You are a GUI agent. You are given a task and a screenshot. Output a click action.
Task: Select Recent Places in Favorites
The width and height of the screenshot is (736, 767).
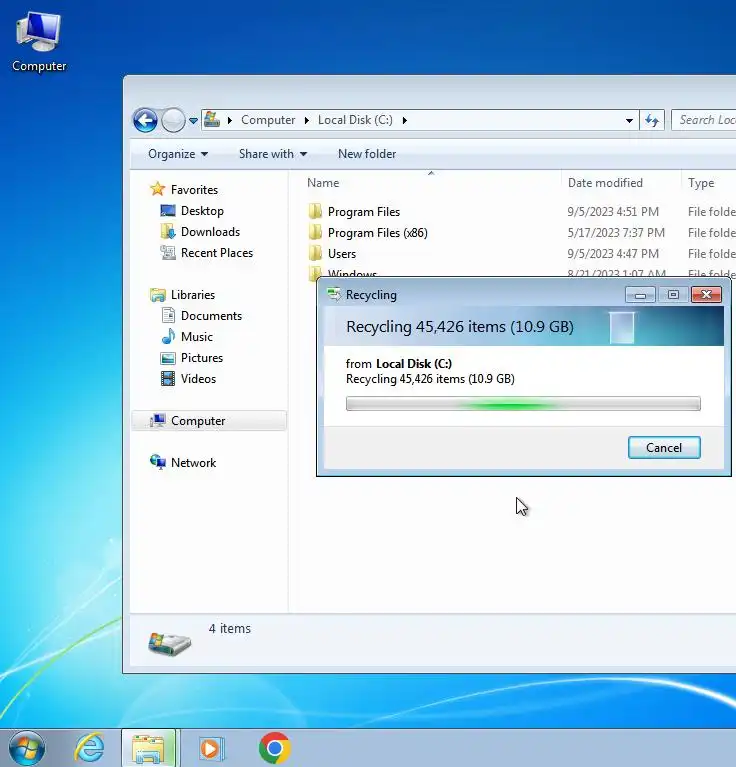pos(217,253)
